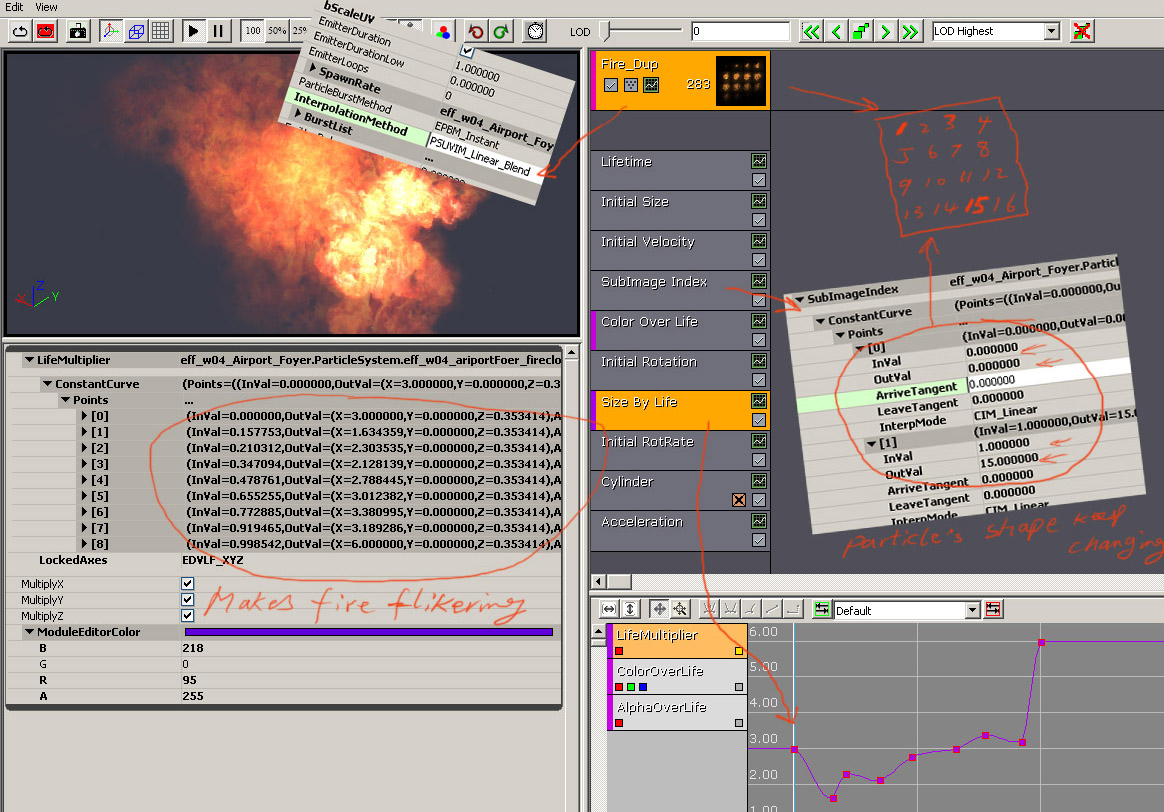Start the particle simulation with Play

click(193, 31)
